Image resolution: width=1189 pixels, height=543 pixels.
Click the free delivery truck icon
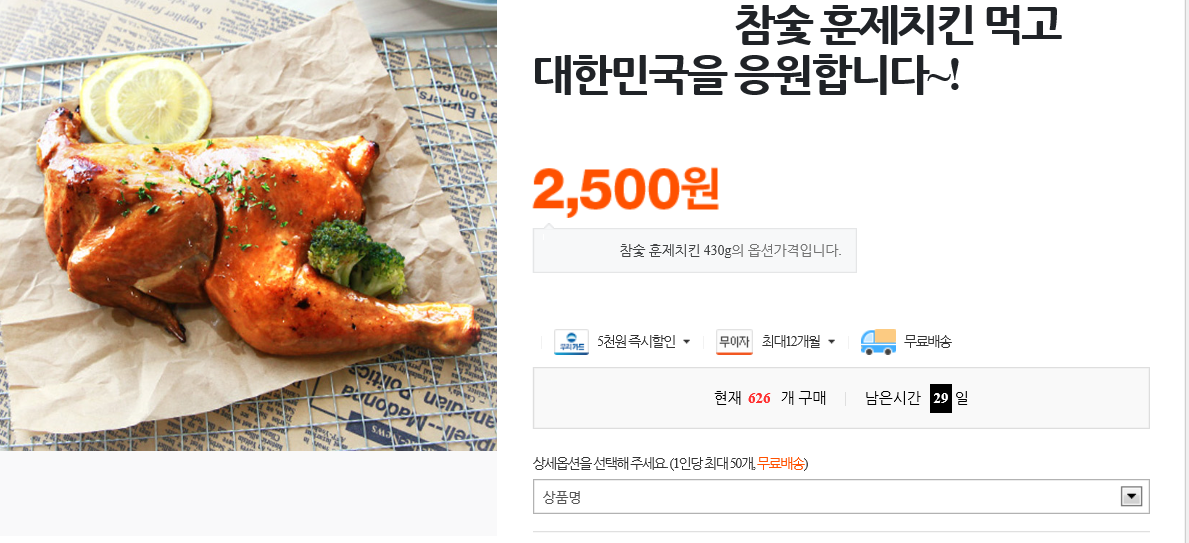tap(878, 342)
